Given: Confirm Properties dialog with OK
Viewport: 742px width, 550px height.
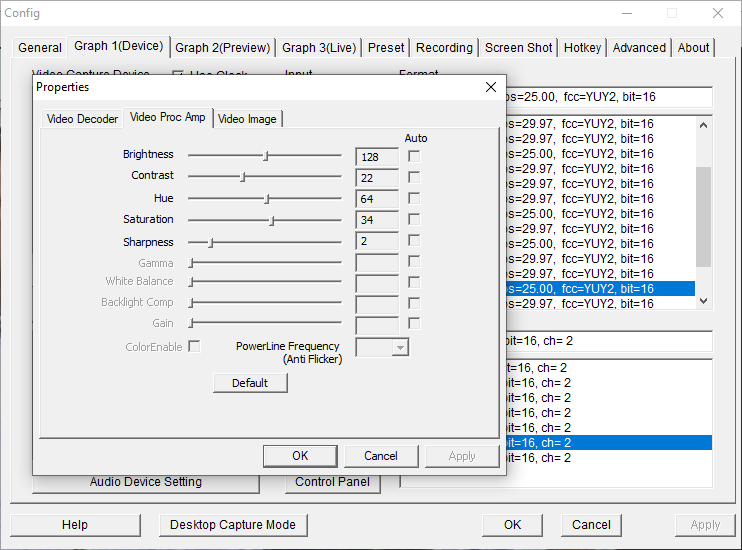Looking at the screenshot, I should pyautogui.click(x=300, y=456).
